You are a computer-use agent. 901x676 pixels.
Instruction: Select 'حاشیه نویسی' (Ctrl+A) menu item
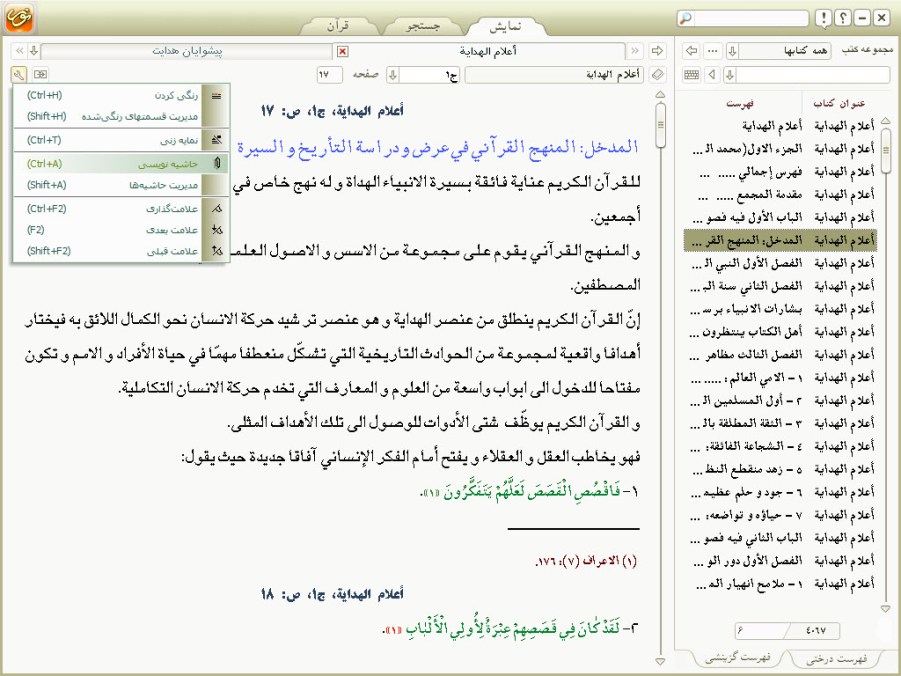pyautogui.click(x=121, y=164)
